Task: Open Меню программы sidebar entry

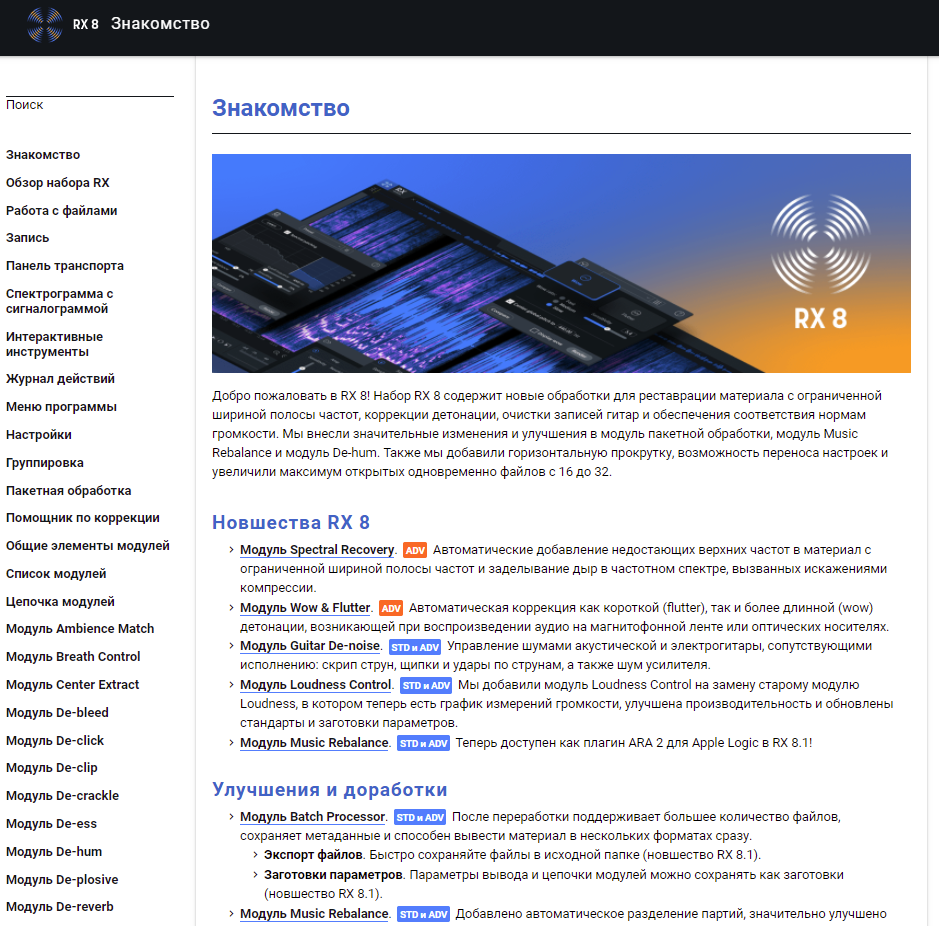Action: [x=61, y=407]
